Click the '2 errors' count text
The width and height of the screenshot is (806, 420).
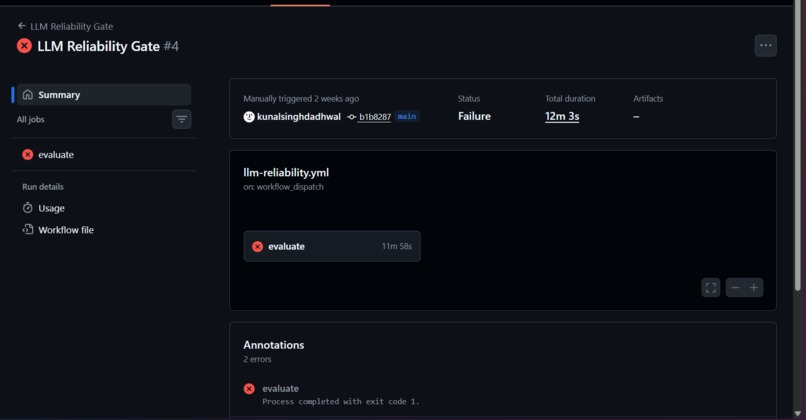click(x=257, y=359)
